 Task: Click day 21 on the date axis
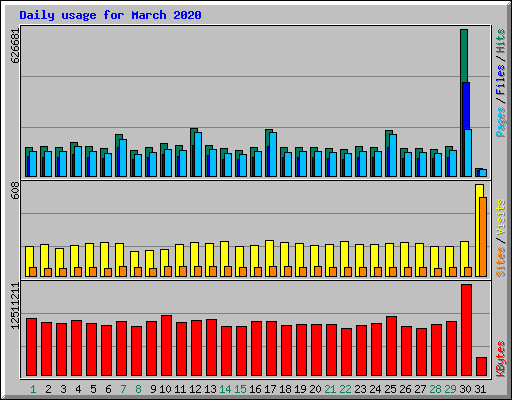click(330, 389)
